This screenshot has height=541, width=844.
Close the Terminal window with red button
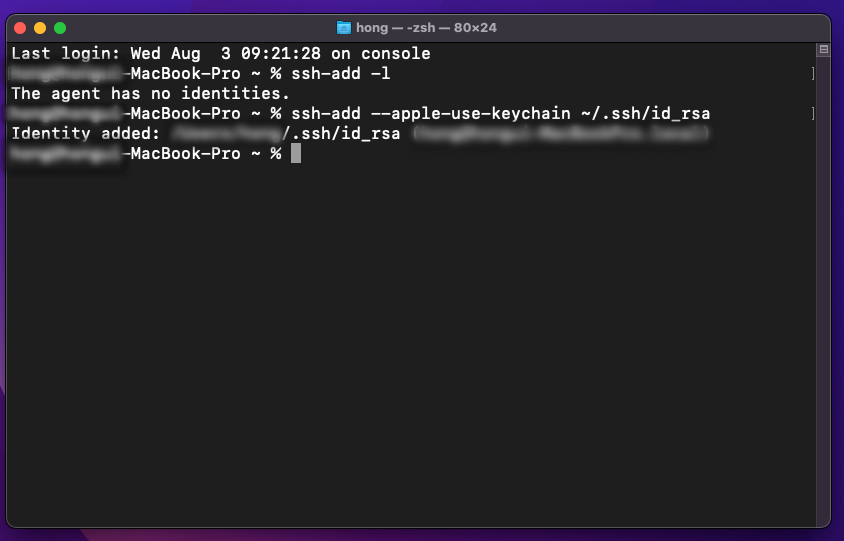tap(20, 28)
